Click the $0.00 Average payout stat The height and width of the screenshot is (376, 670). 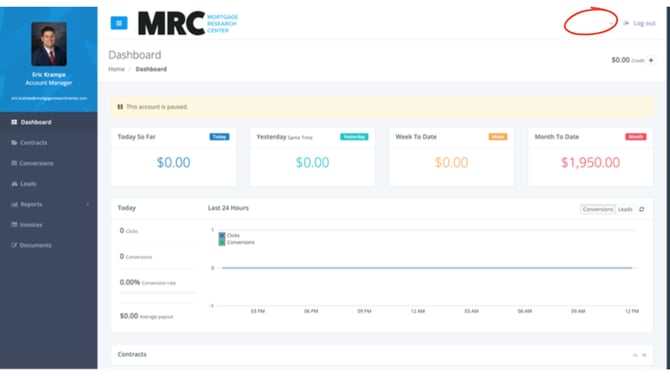(146, 316)
